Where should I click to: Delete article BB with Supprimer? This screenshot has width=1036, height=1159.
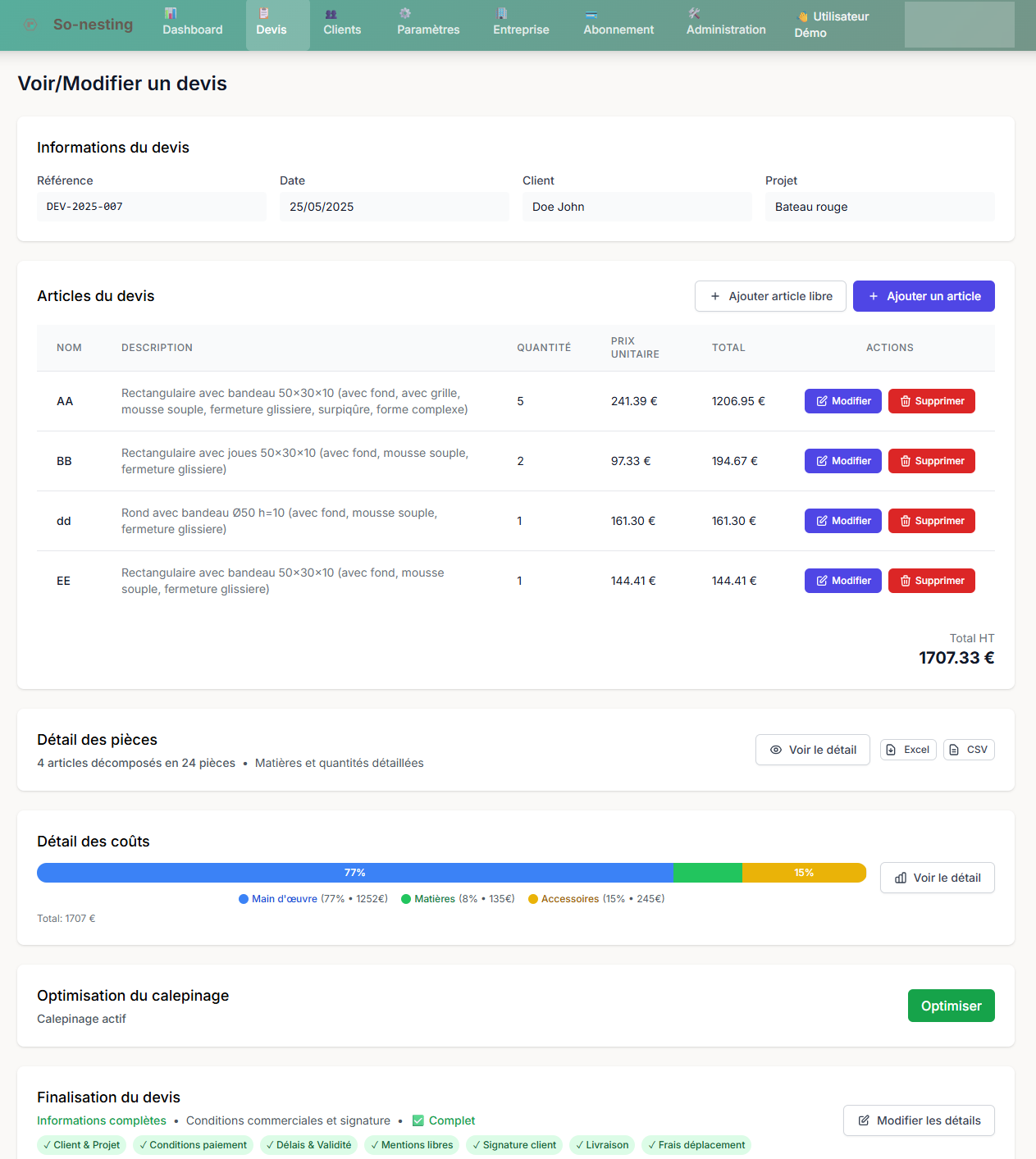point(931,461)
